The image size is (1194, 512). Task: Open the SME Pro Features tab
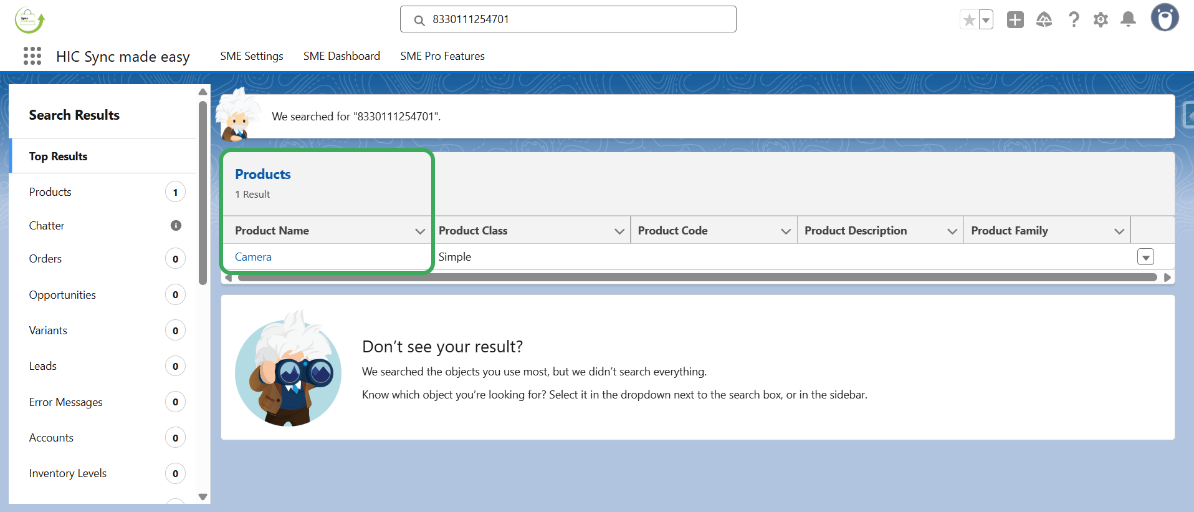pos(442,56)
